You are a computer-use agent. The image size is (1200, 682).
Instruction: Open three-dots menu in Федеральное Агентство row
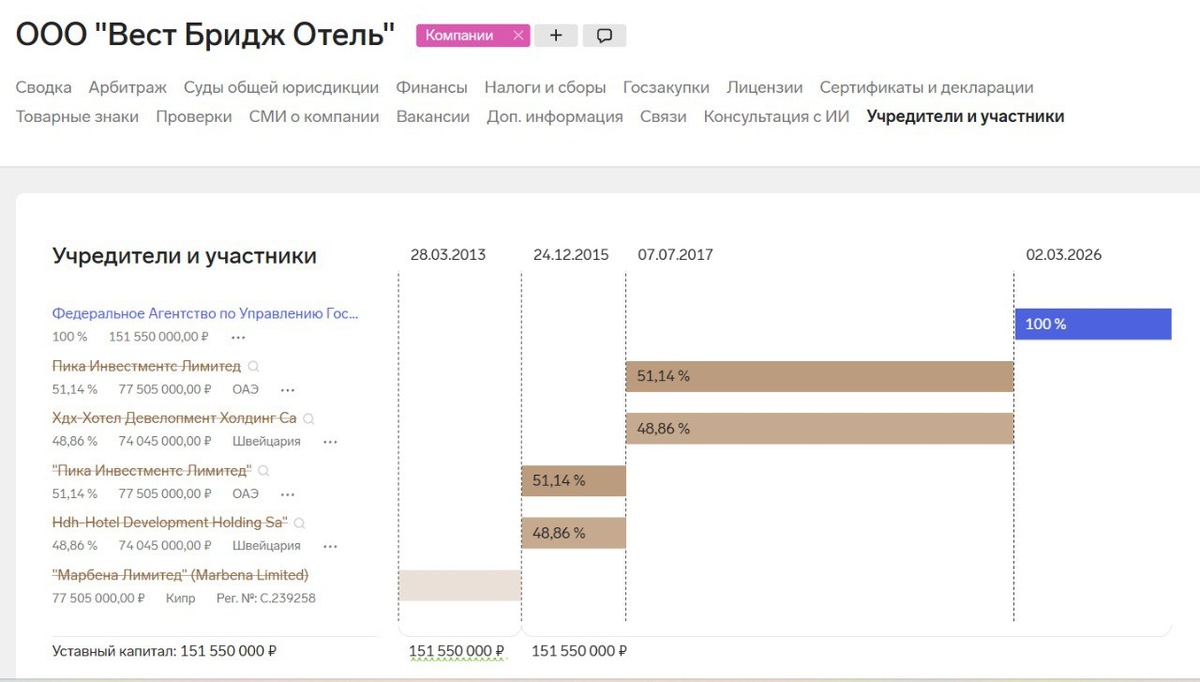[x=238, y=337]
